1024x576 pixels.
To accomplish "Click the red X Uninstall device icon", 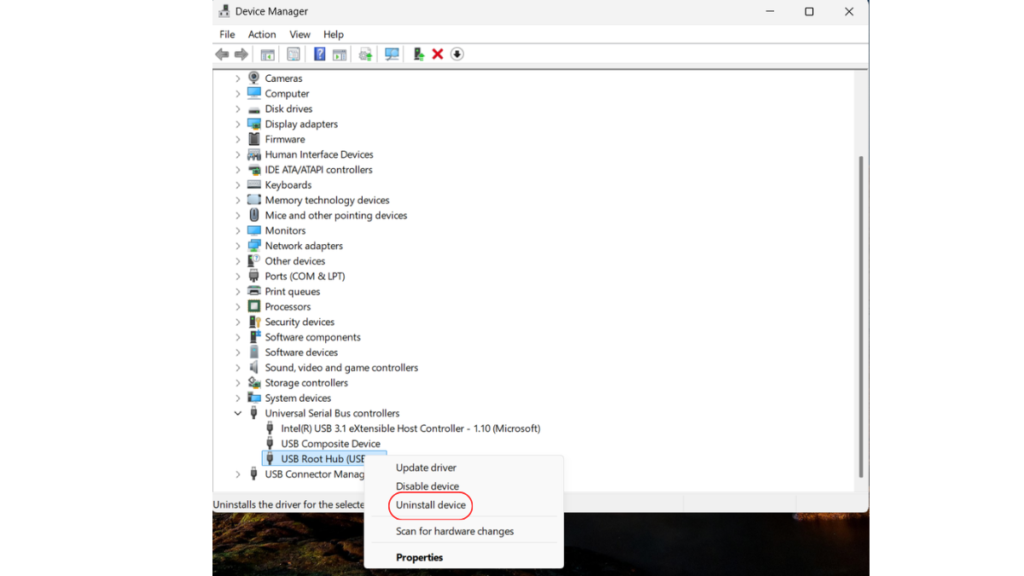I will click(x=438, y=54).
